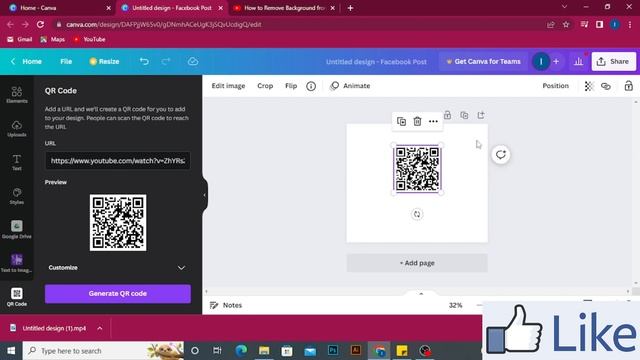This screenshot has height=360, width=640.
Task: Switch to the How to Remove Background tab
Action: click(284, 8)
